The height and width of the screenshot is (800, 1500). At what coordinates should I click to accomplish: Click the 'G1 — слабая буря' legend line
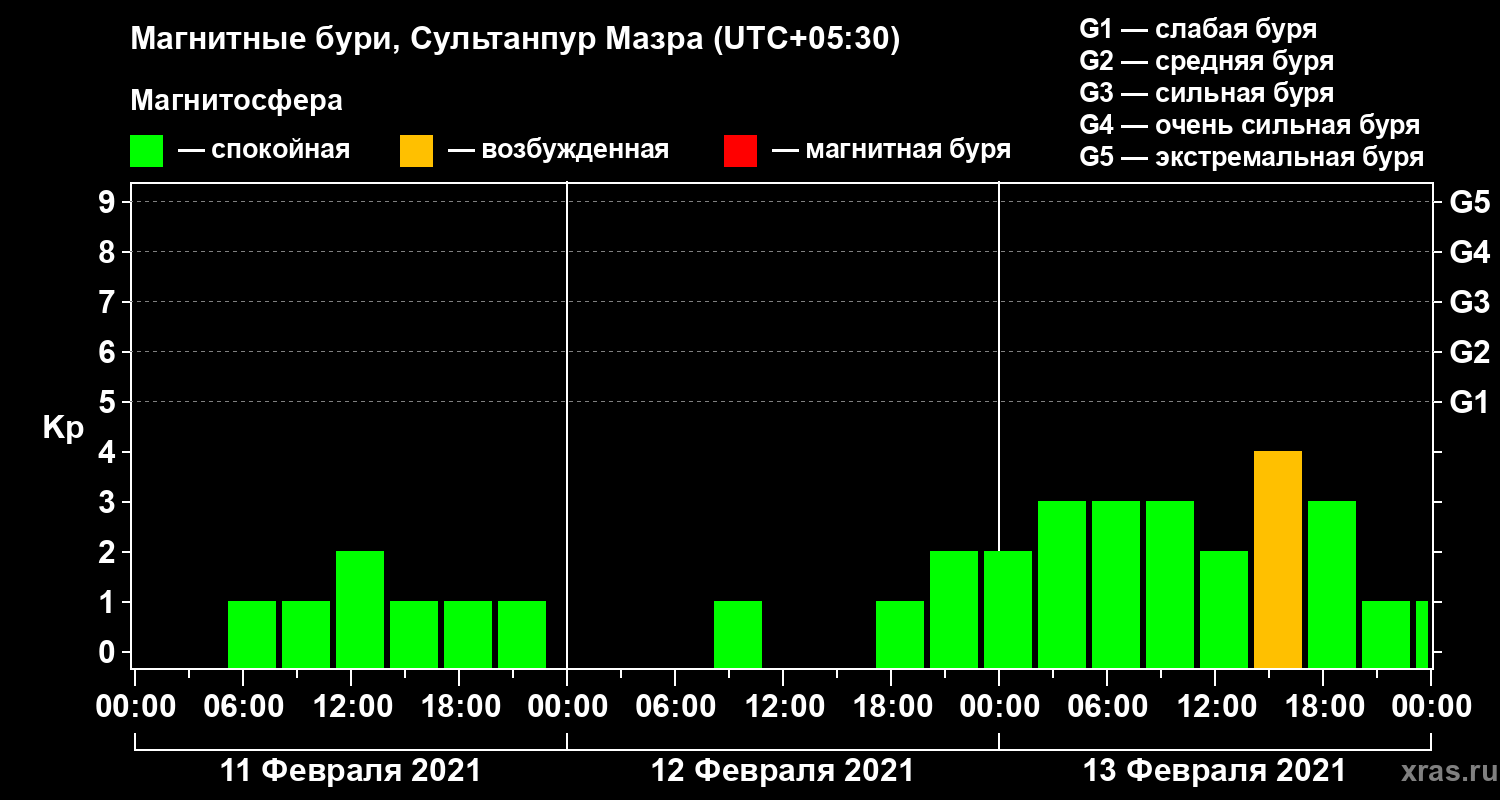(x=1198, y=29)
